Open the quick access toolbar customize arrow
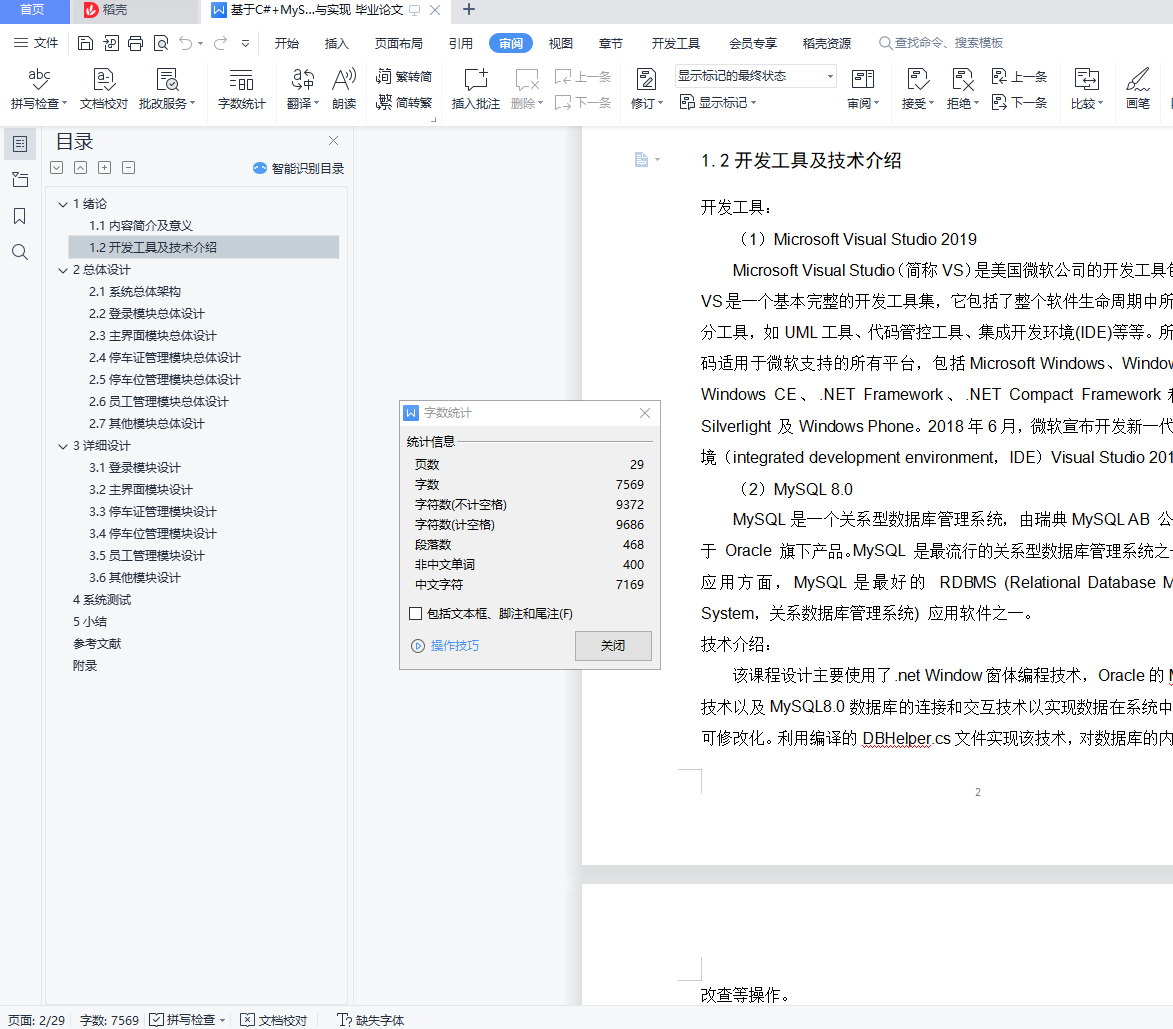 (x=245, y=43)
